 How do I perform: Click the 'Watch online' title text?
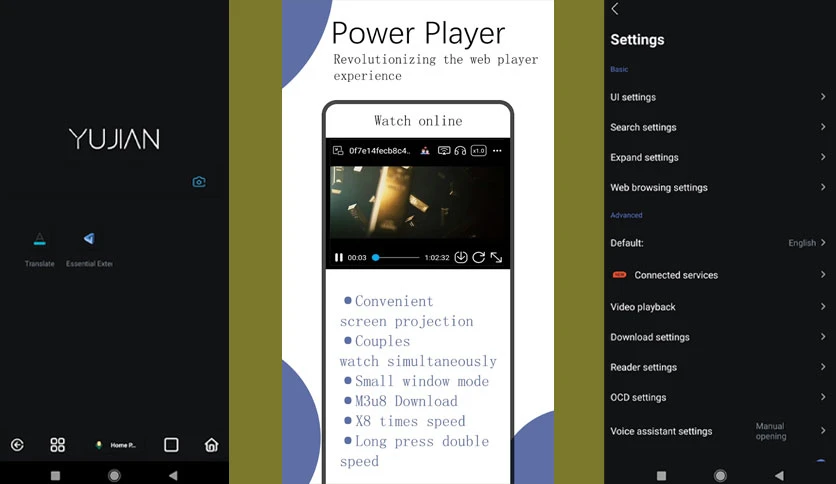tap(418, 121)
